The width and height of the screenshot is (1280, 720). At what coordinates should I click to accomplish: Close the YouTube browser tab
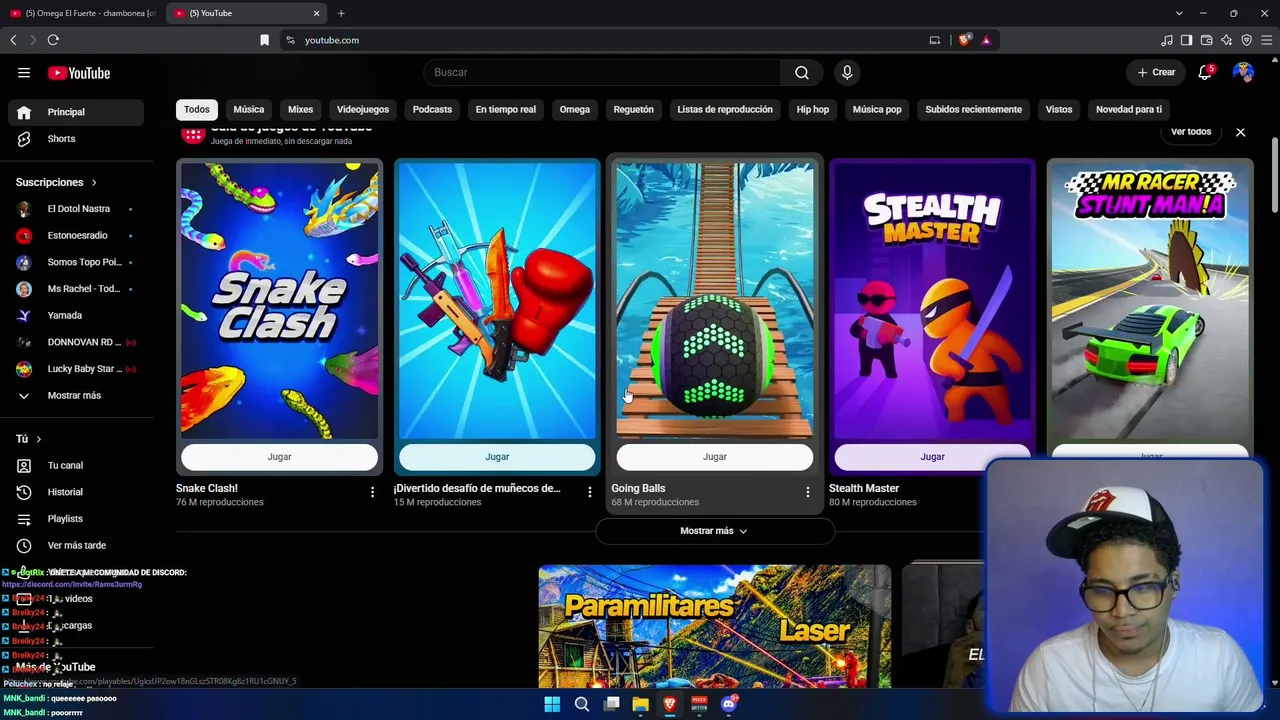click(x=317, y=13)
